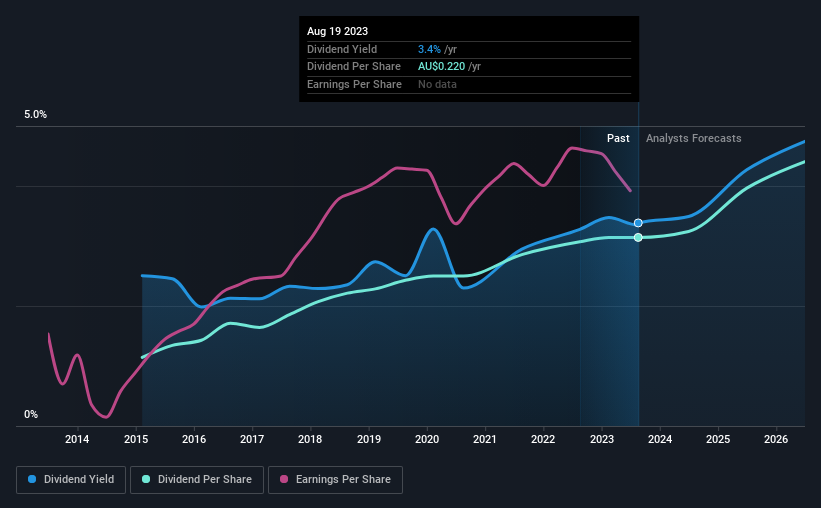821x508 pixels.
Task: Click the 0% y-axis label
Action: tap(31, 414)
